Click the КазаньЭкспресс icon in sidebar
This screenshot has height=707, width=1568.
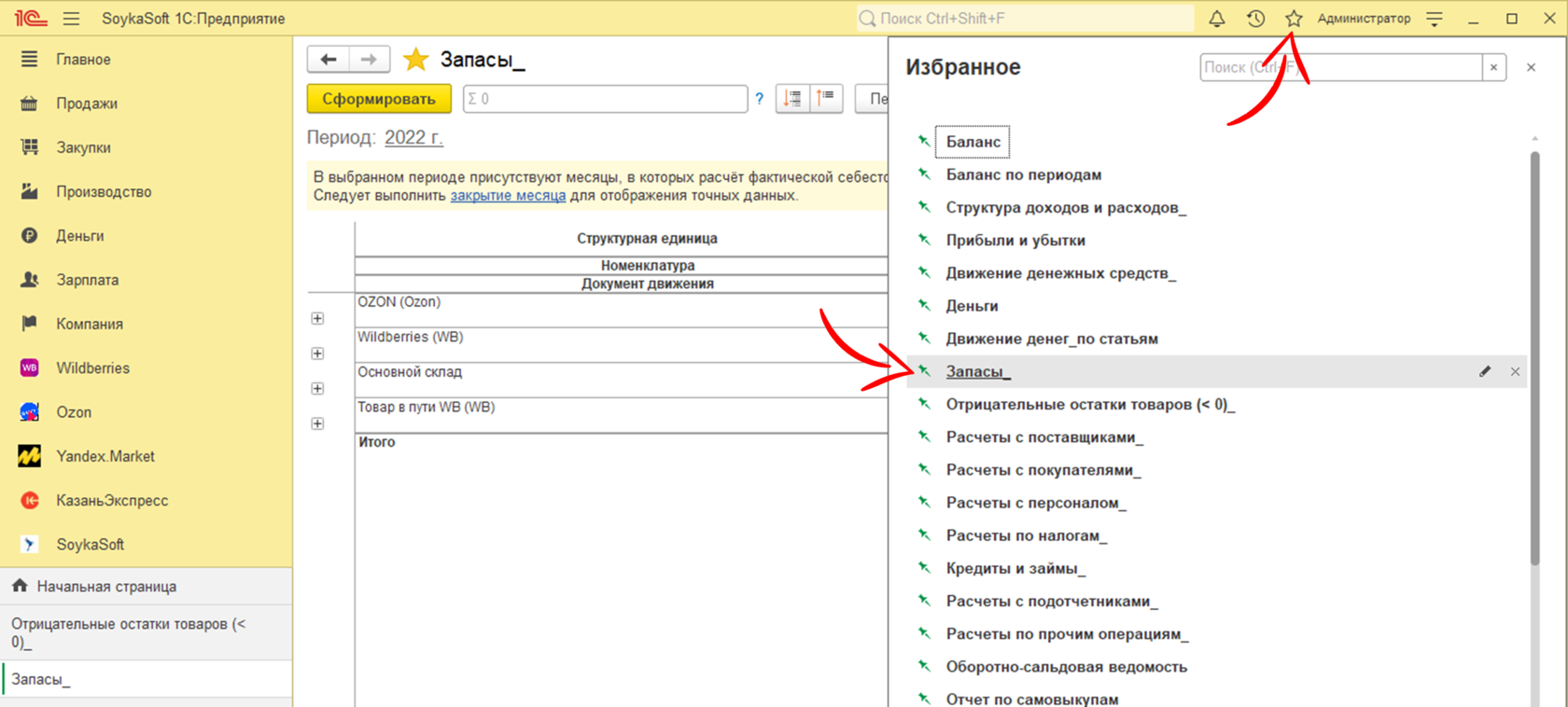(30, 501)
